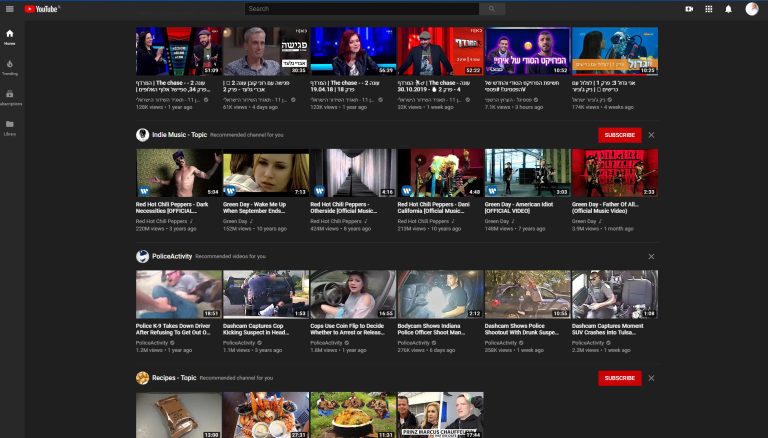Subscribe to Recipes - Topic
The image size is (768, 438).
point(620,378)
